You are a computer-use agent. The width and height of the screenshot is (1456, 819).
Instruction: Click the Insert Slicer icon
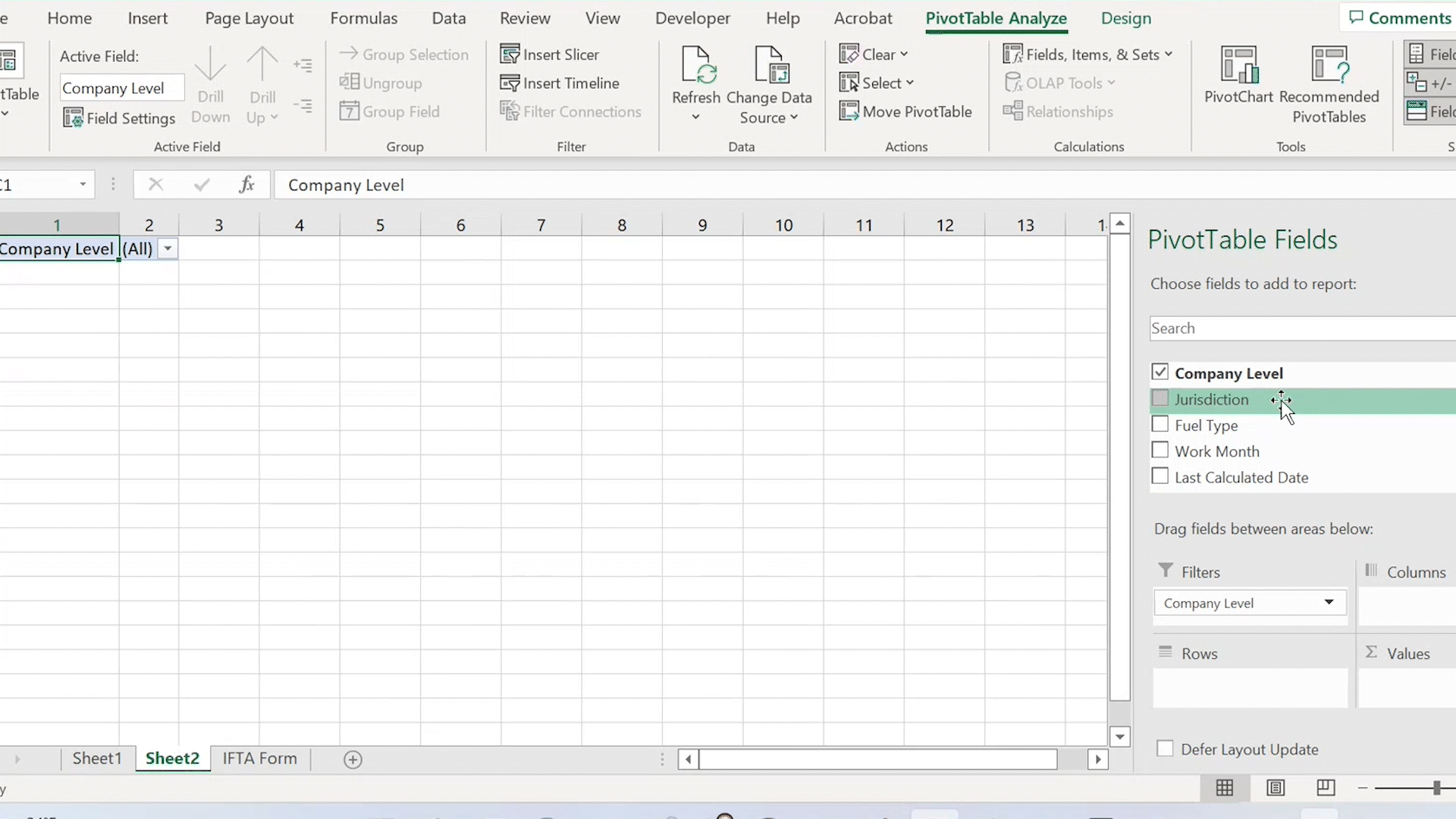click(x=510, y=55)
